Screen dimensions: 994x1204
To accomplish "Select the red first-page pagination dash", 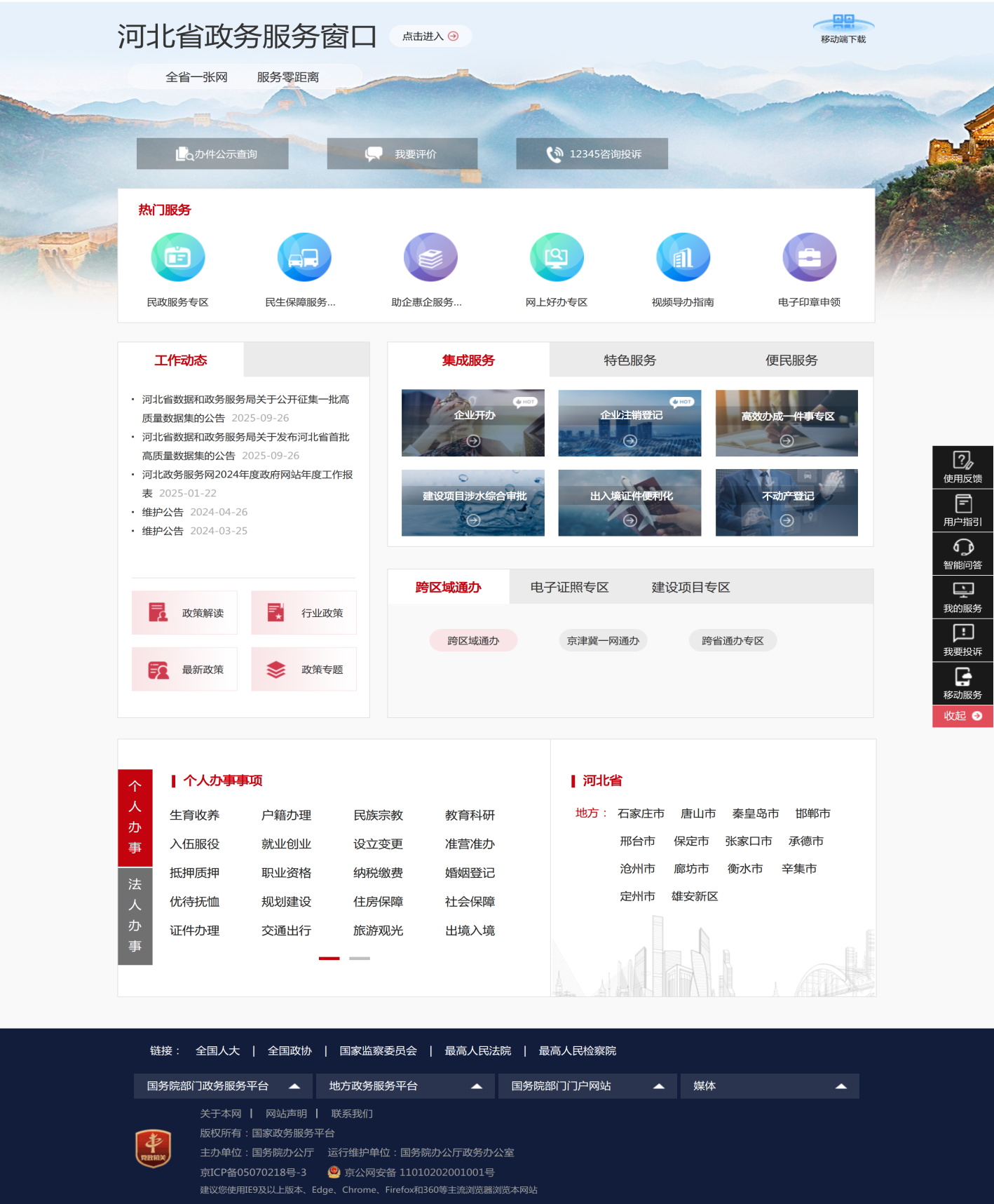I will click(x=329, y=958).
